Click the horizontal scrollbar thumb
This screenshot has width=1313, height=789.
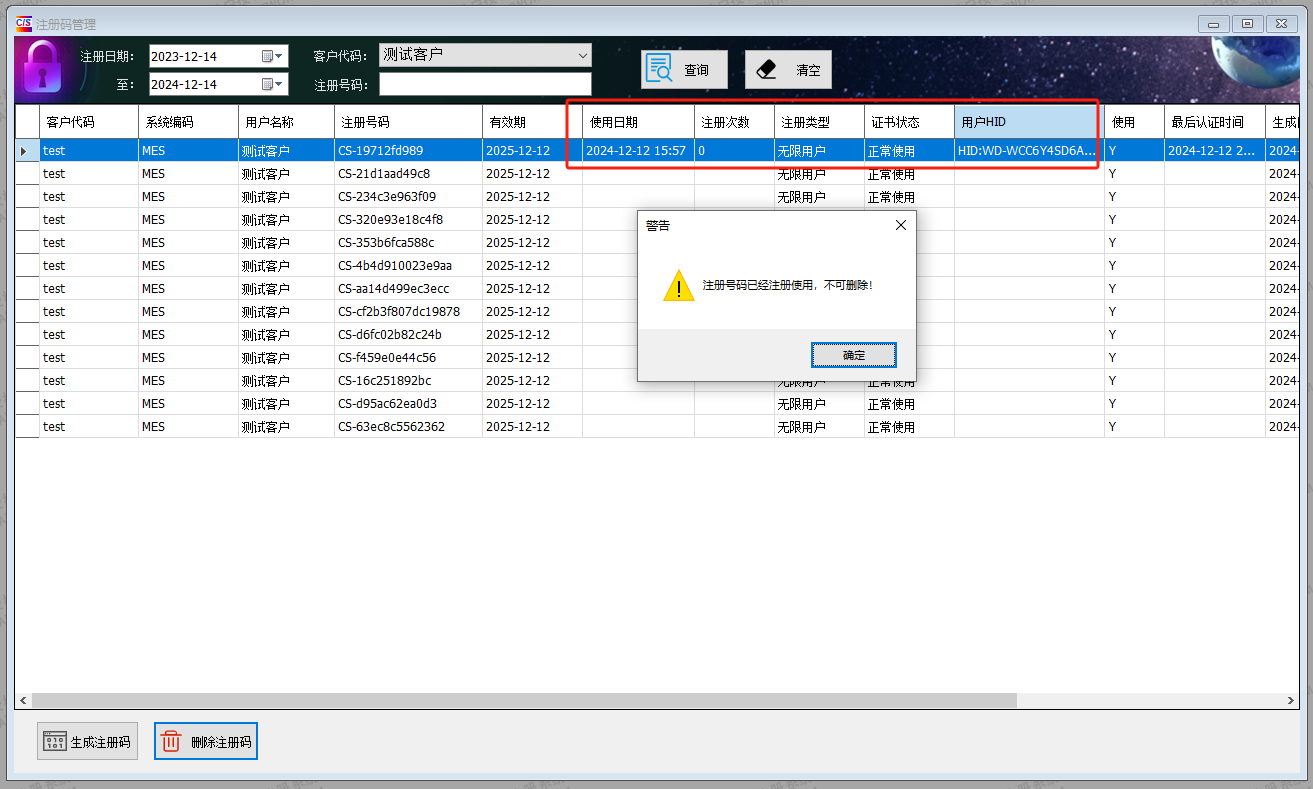point(524,701)
